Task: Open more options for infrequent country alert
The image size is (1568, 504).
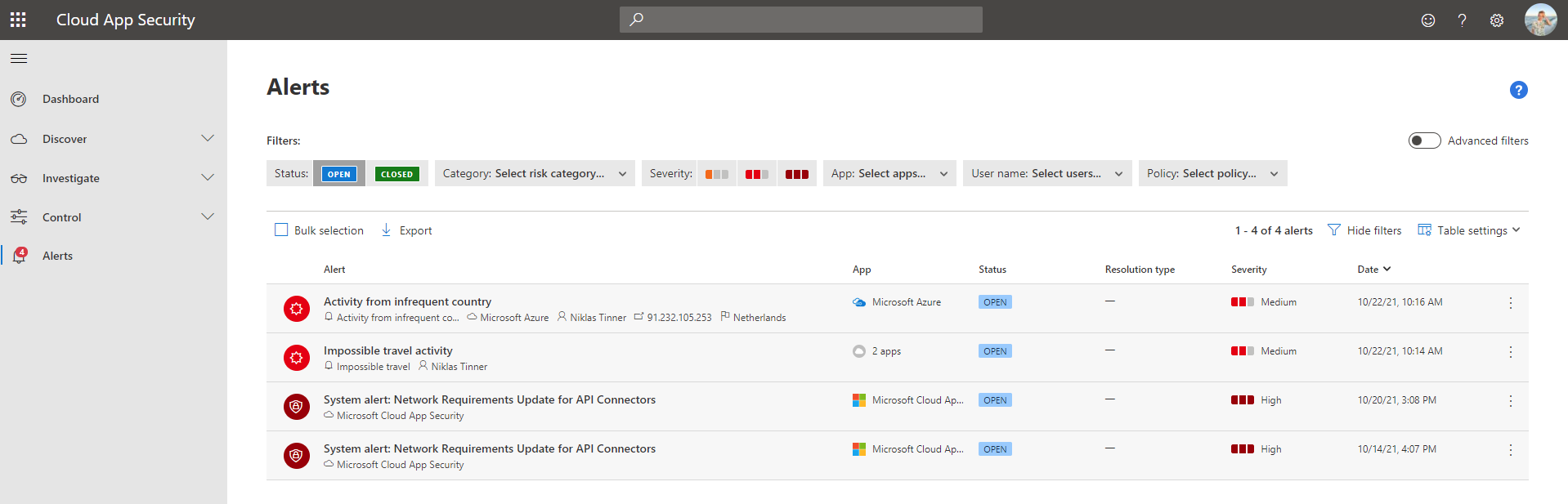Action: pyautogui.click(x=1511, y=303)
